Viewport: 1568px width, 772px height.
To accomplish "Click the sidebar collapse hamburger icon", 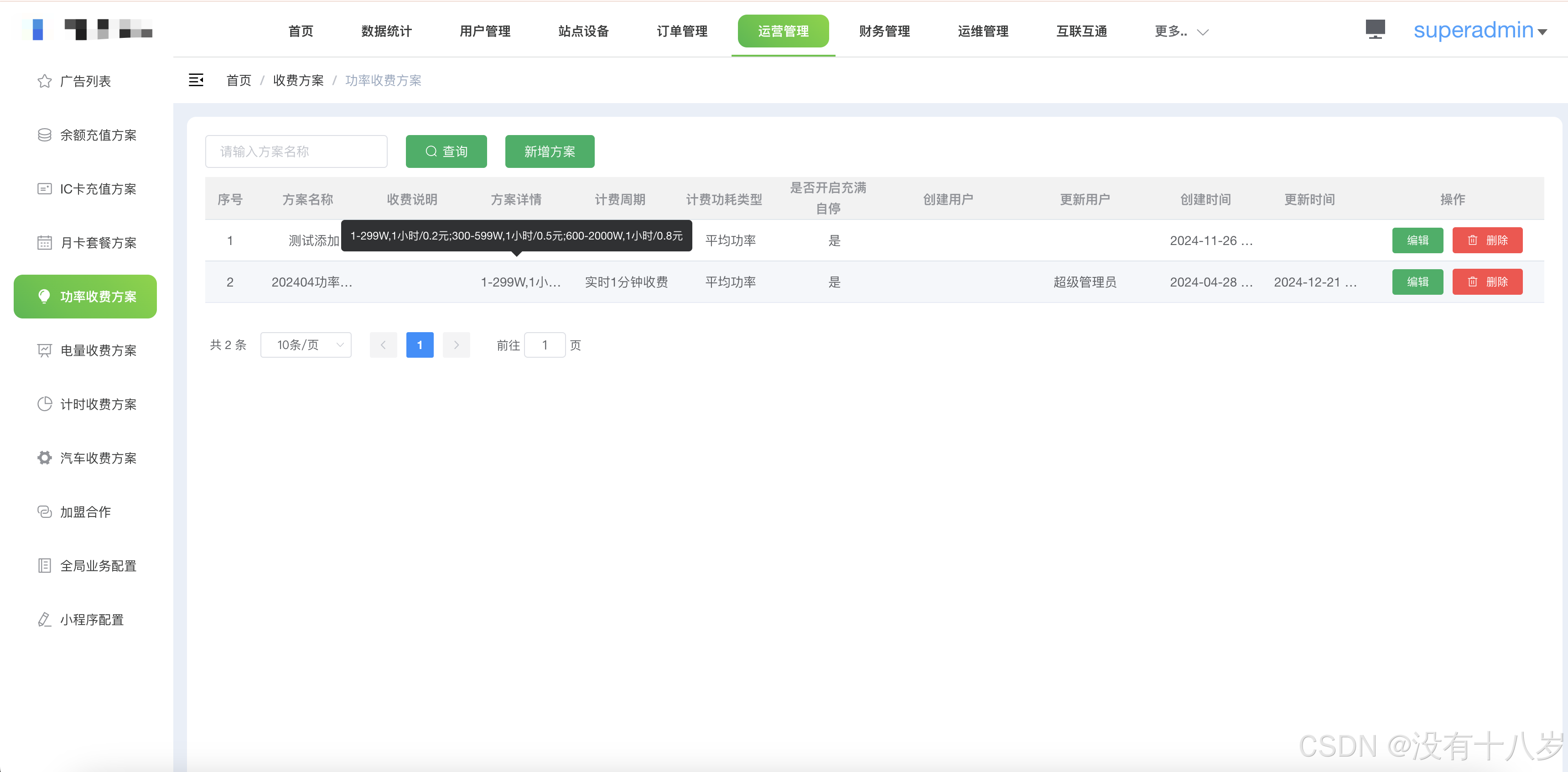I will (x=195, y=80).
